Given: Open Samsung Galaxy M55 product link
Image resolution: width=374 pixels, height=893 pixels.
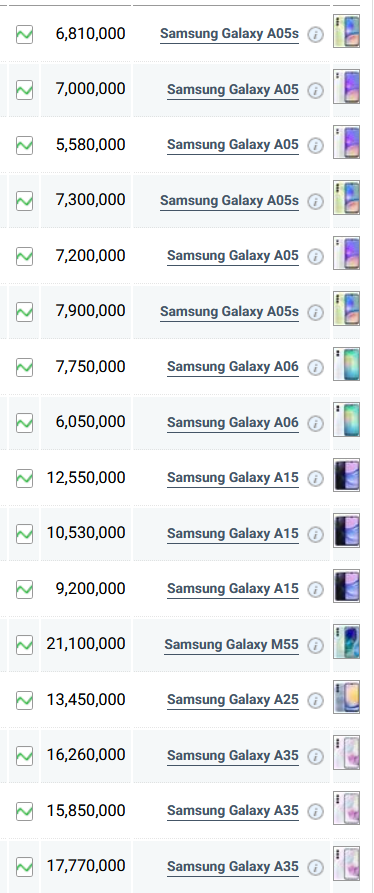Looking at the screenshot, I should click(x=231, y=645).
